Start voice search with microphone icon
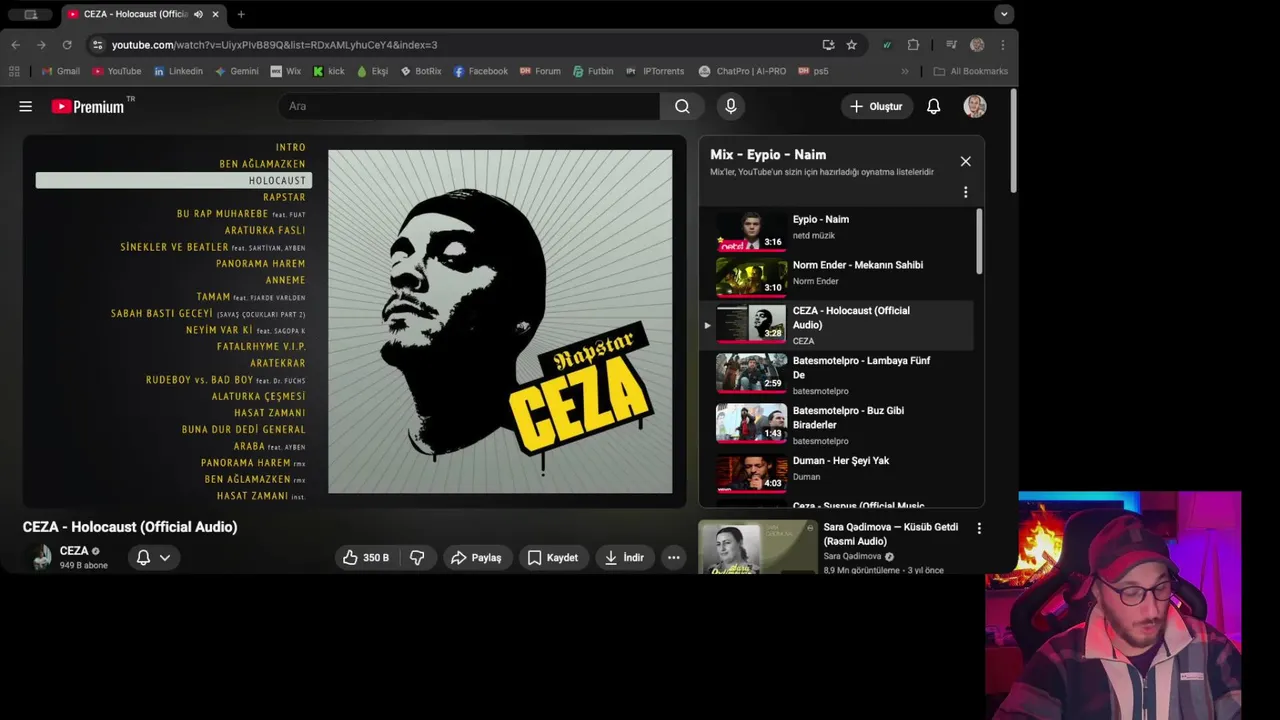Image resolution: width=1280 pixels, height=720 pixels. [731, 106]
